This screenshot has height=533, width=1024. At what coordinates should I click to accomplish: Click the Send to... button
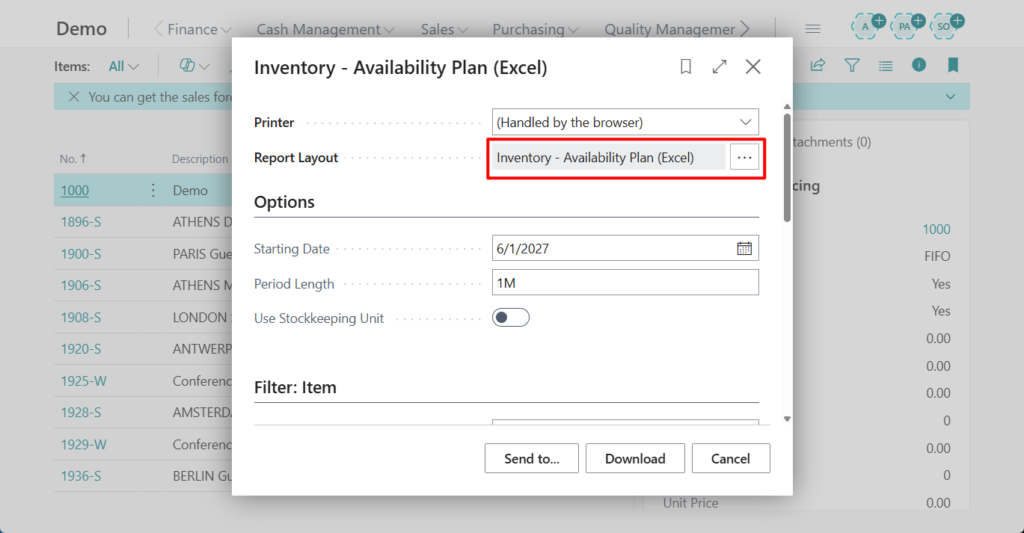531,458
